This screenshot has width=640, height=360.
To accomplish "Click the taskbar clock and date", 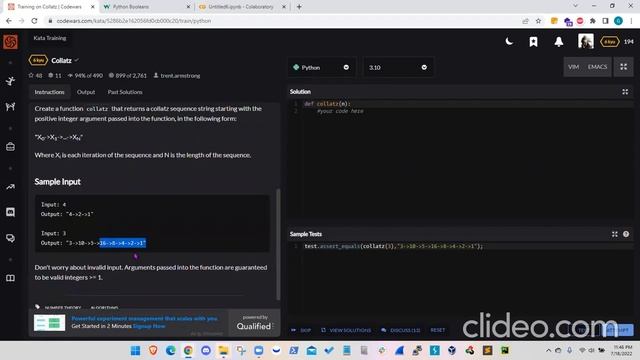I will pos(623,350).
